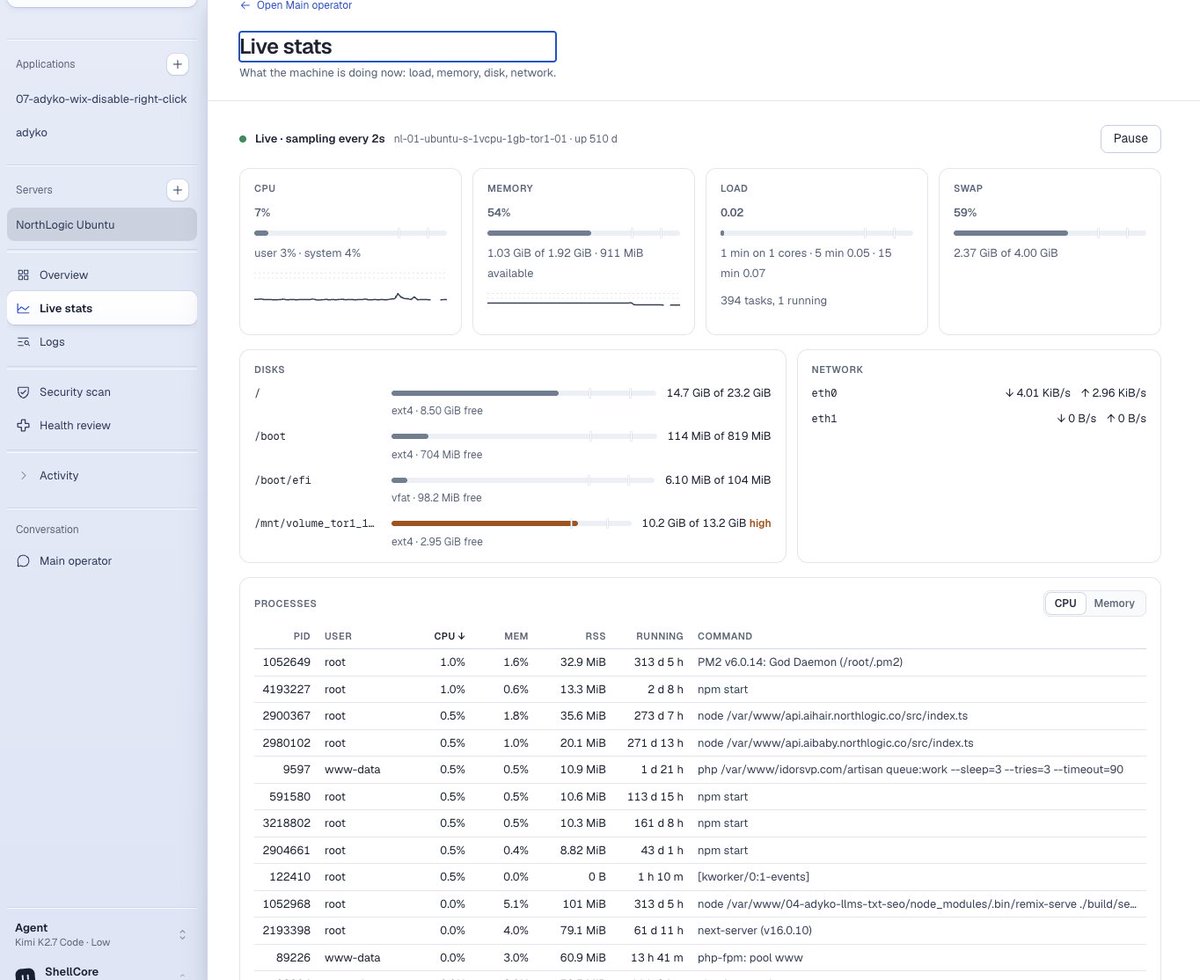Click the green Live status dot
1200x980 pixels.
pos(243,139)
